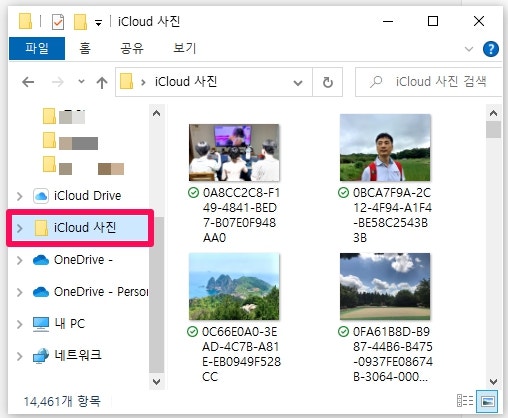This screenshot has height=418, width=508.
Task: Open the 공유 ribbon tab
Action: (132, 49)
